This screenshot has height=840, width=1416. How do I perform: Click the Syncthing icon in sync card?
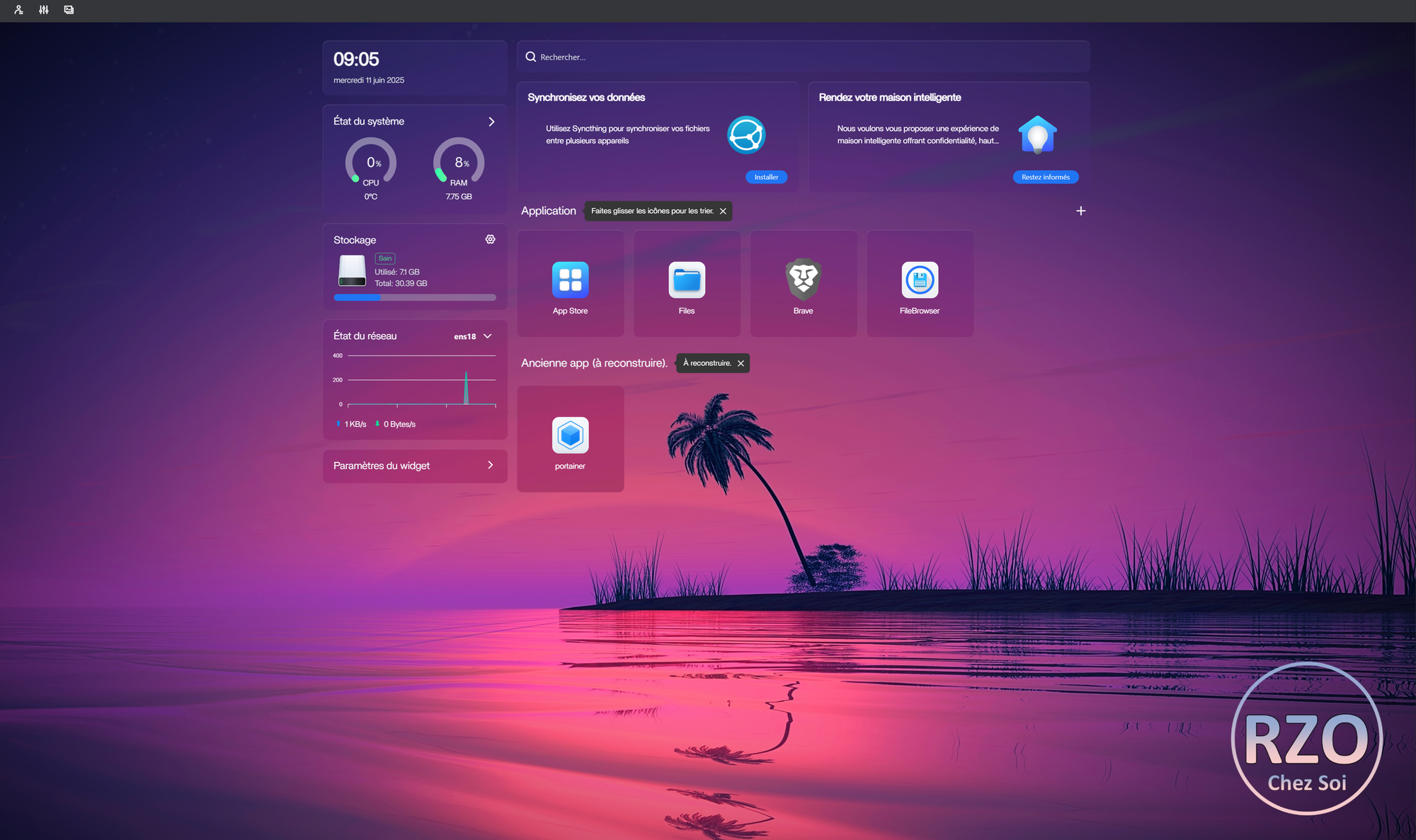[746, 134]
